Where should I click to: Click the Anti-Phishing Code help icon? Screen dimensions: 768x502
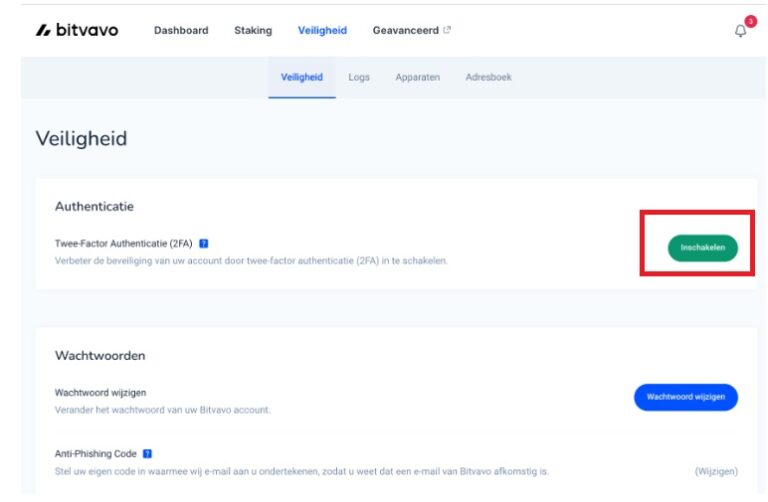click(x=148, y=453)
